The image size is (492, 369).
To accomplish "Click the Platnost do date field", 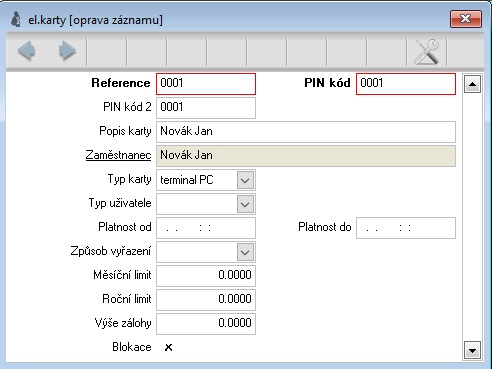I will pyautogui.click(x=406, y=228).
